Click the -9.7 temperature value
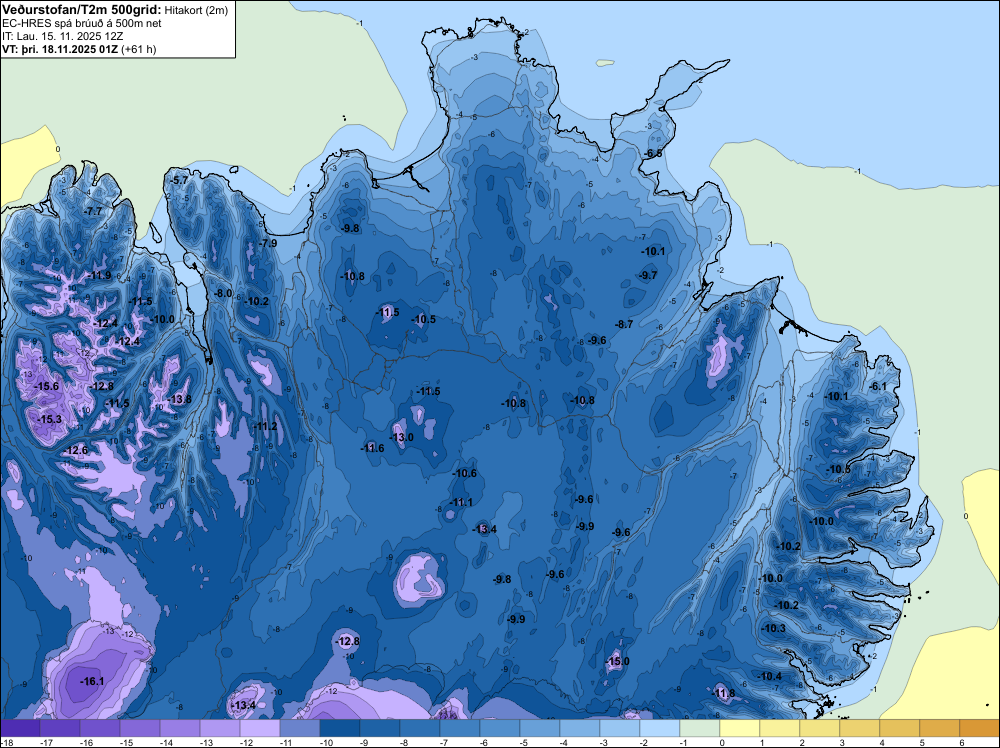The height and width of the screenshot is (748, 1000). (x=648, y=275)
